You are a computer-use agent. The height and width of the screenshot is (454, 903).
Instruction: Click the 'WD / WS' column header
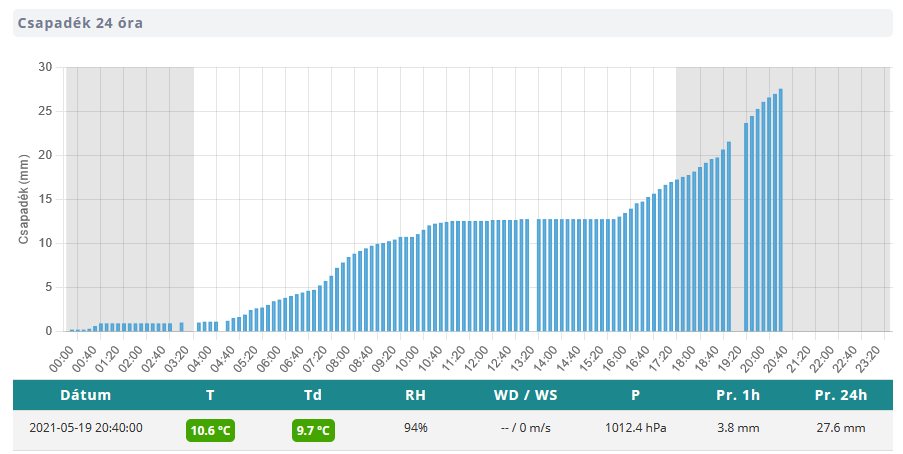click(526, 395)
